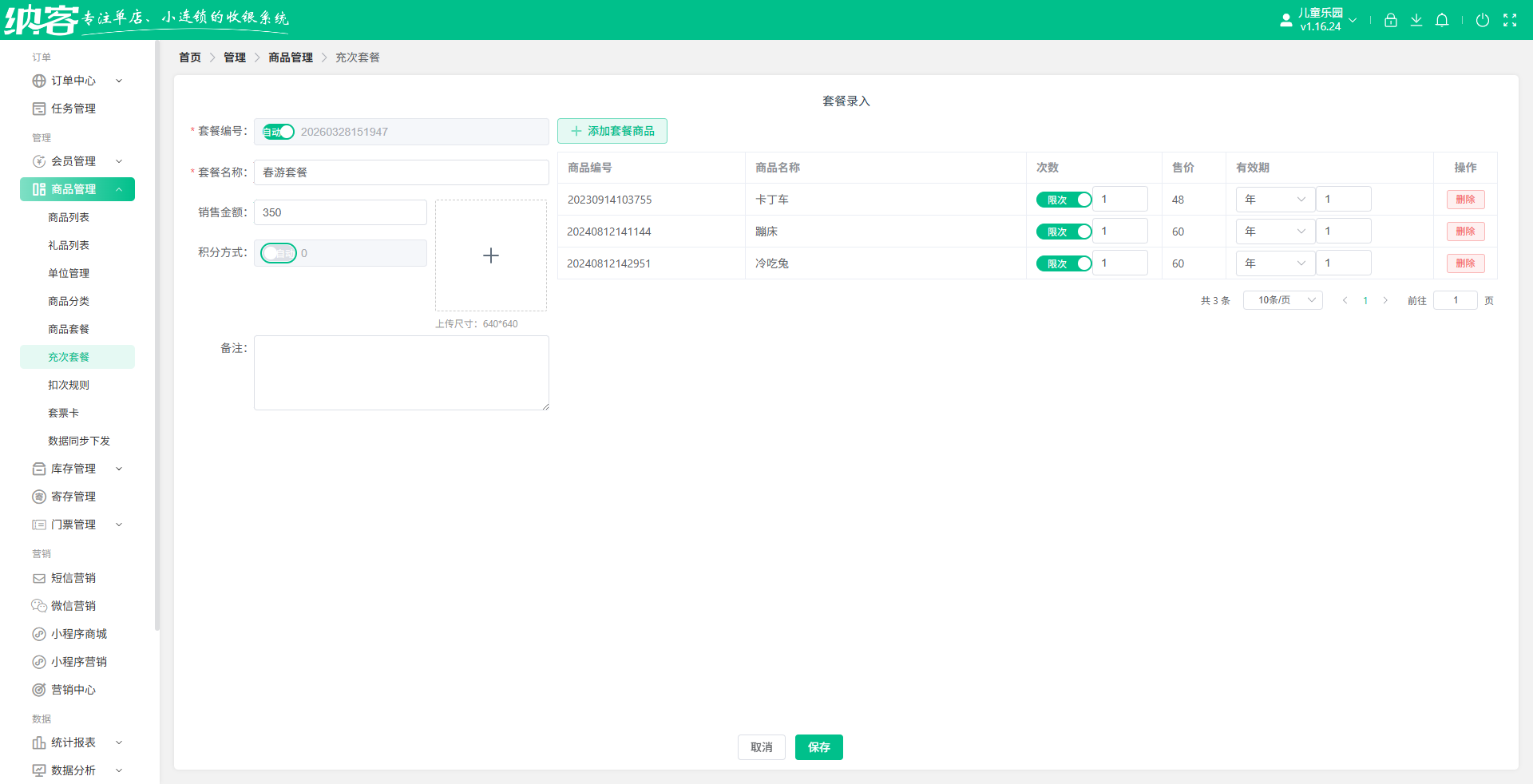The width and height of the screenshot is (1533, 784).
Task: Click the 营销中心 target icon
Action: 38,690
